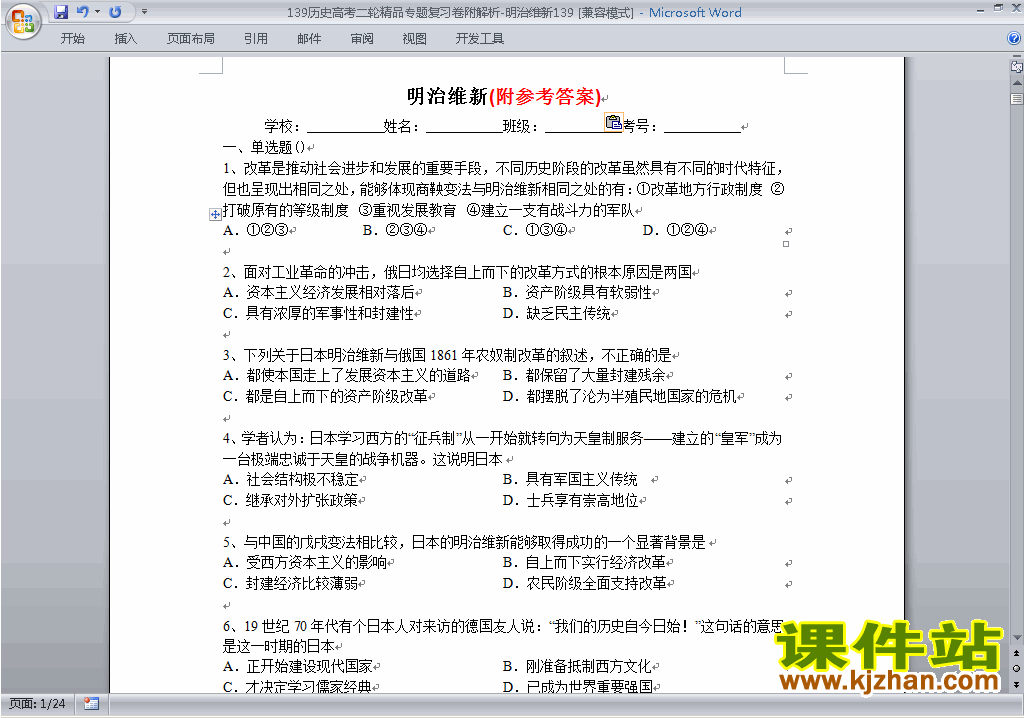Click option C. 封建经济比较薄弱
The height and width of the screenshot is (718, 1024).
291,583
